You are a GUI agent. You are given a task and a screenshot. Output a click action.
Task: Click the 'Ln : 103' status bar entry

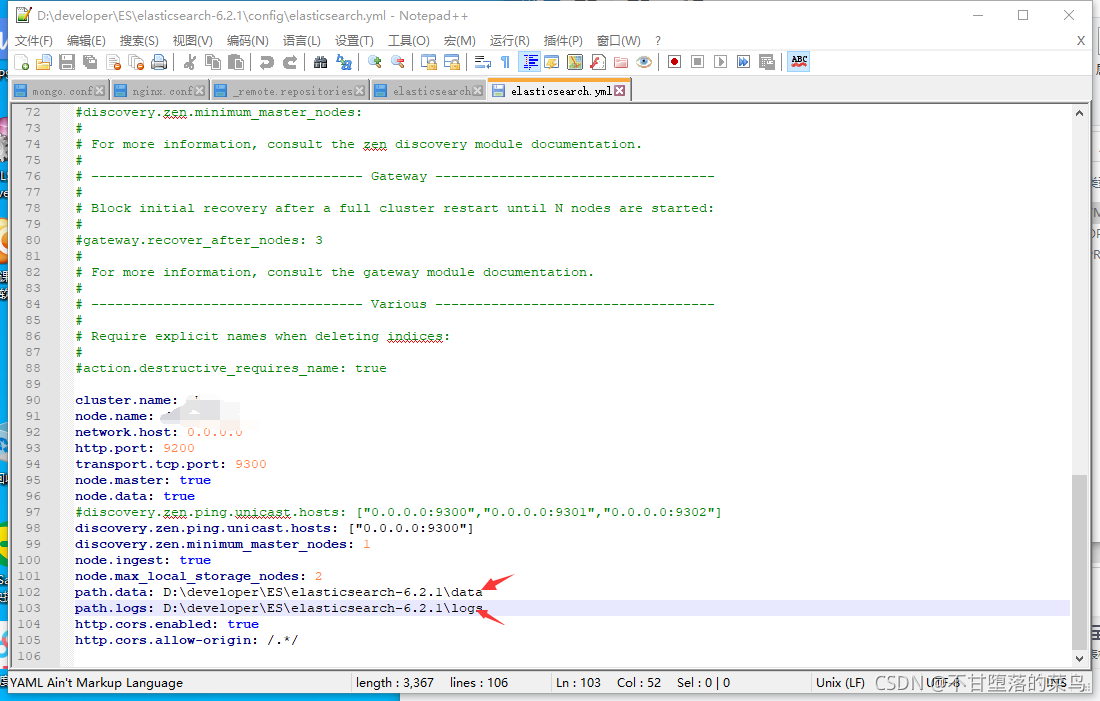pos(578,683)
